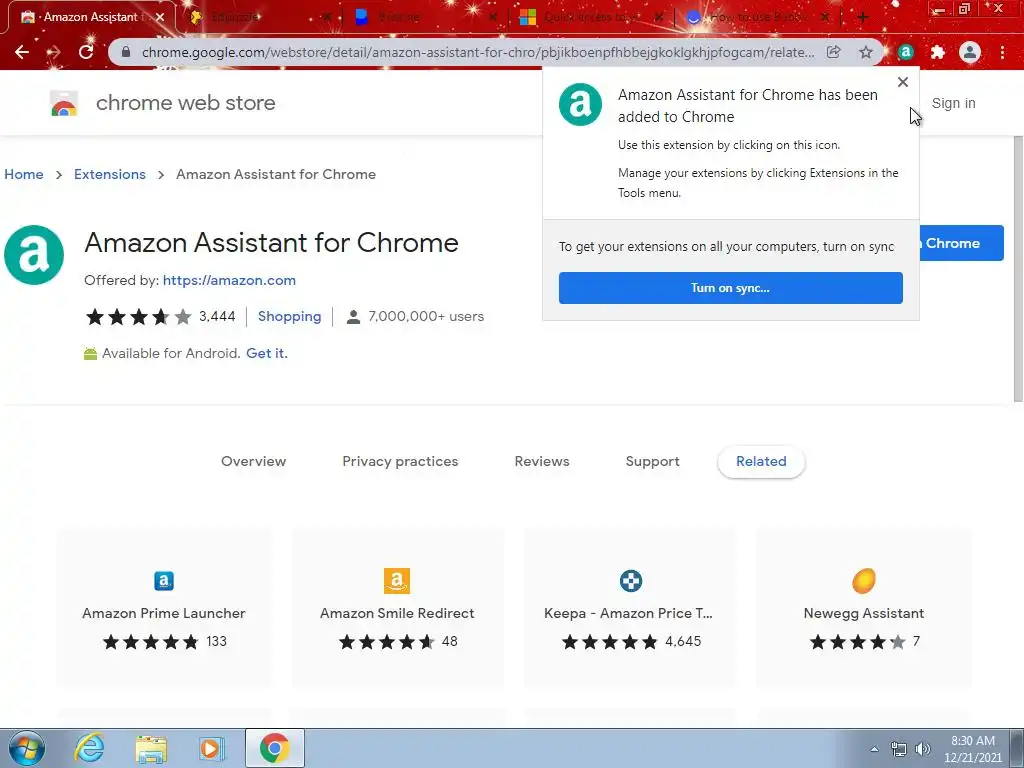Open the Keepa - Amazon Price T... card title
Viewport: 1024px width, 768px height.
click(x=628, y=613)
